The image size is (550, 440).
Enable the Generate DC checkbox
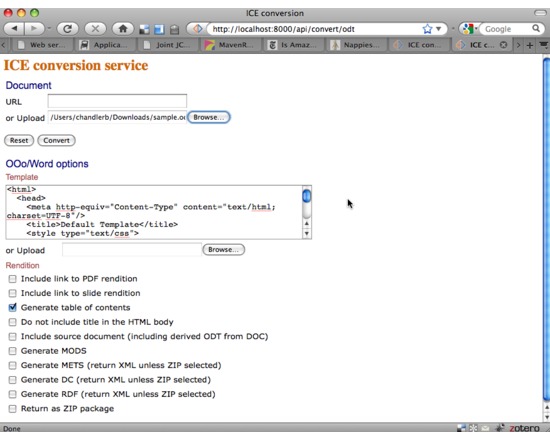(13, 380)
